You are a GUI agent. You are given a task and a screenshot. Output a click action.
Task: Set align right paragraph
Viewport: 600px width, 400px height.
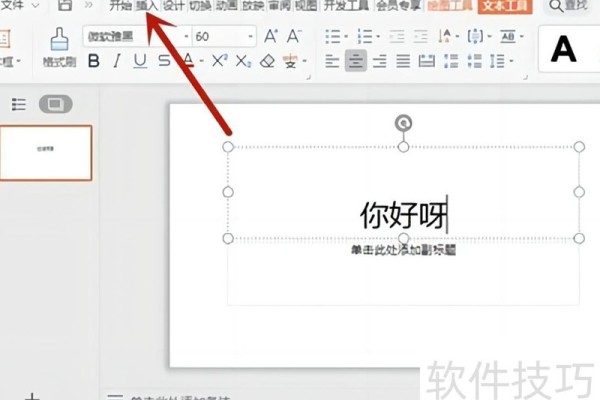[x=380, y=61]
